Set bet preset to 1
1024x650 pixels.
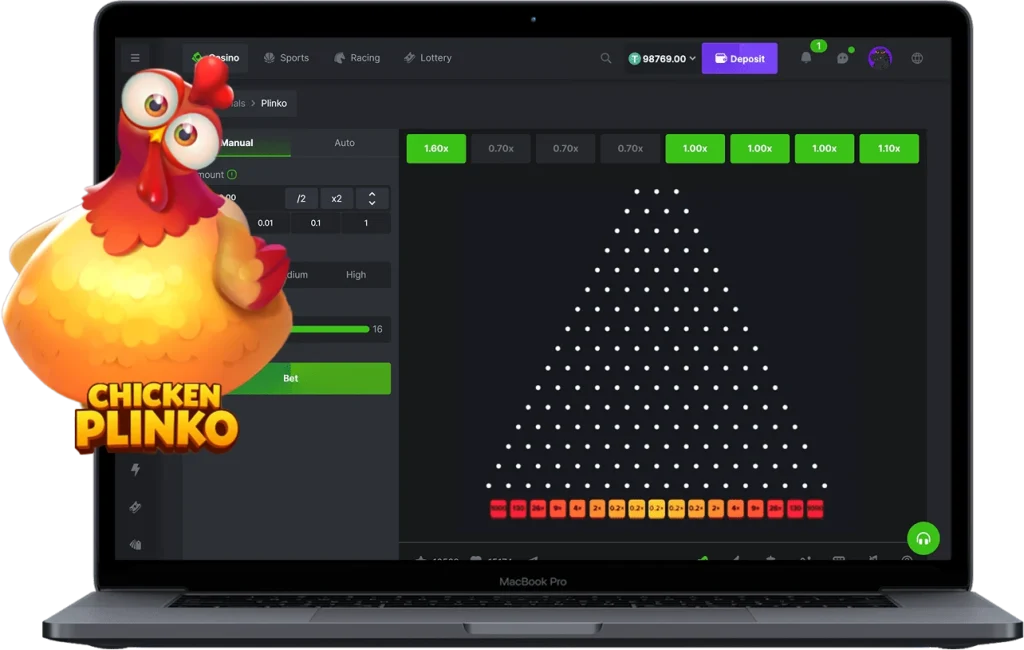(366, 223)
